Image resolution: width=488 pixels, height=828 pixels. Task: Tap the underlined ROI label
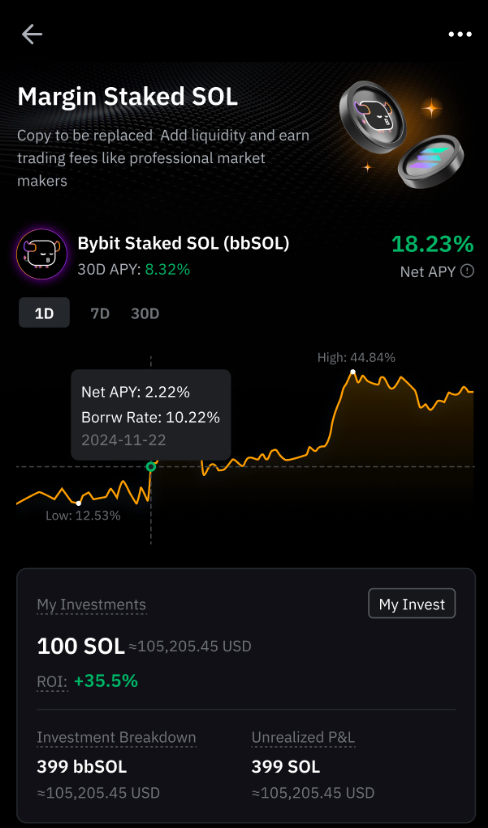(x=52, y=682)
